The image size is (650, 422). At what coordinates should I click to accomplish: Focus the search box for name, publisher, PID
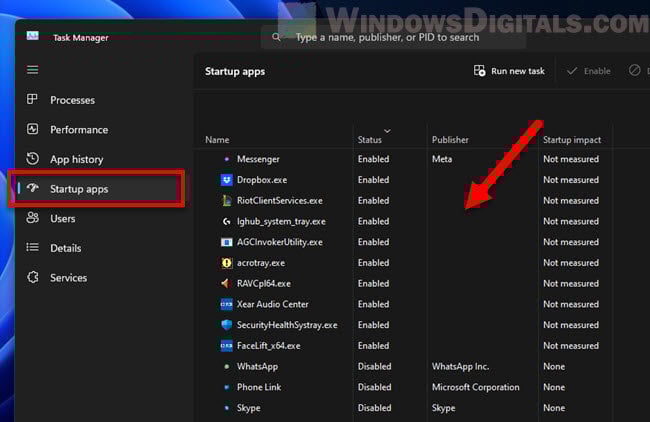pos(393,37)
